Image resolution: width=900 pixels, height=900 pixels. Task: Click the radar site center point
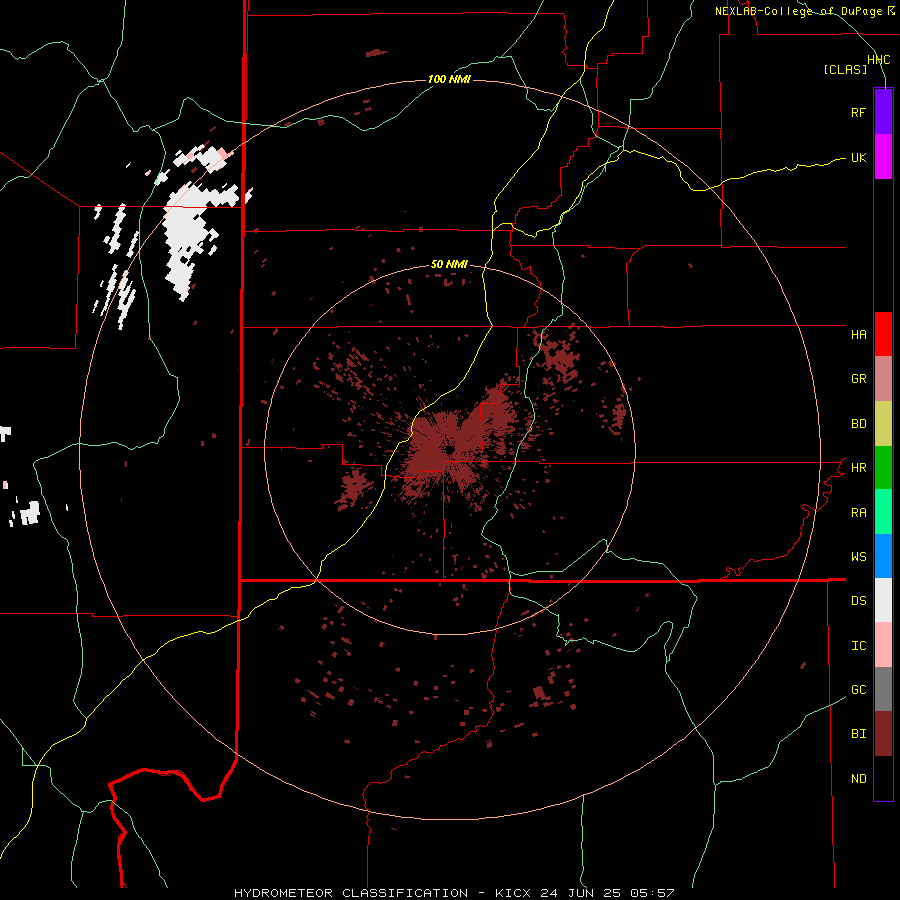pos(449,449)
